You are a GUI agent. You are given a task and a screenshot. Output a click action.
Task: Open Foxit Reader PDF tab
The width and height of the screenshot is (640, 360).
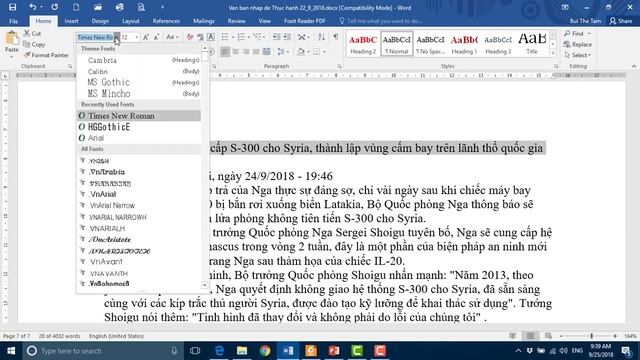click(x=304, y=21)
